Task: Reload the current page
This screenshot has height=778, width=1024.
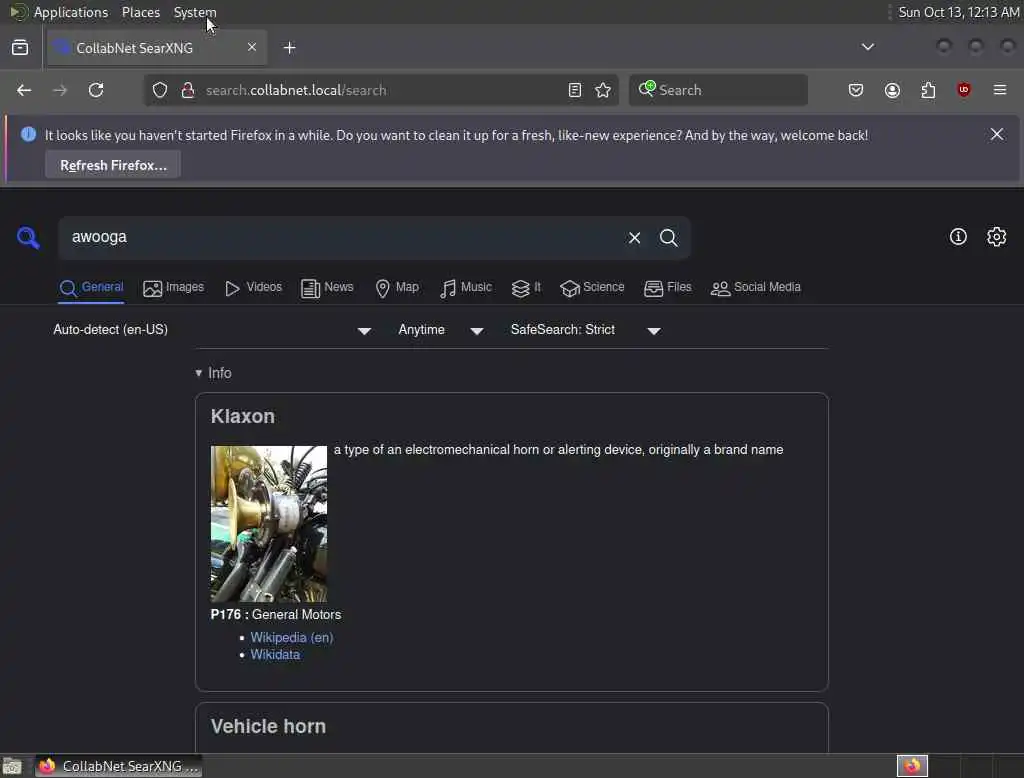Action: pyautogui.click(x=96, y=90)
